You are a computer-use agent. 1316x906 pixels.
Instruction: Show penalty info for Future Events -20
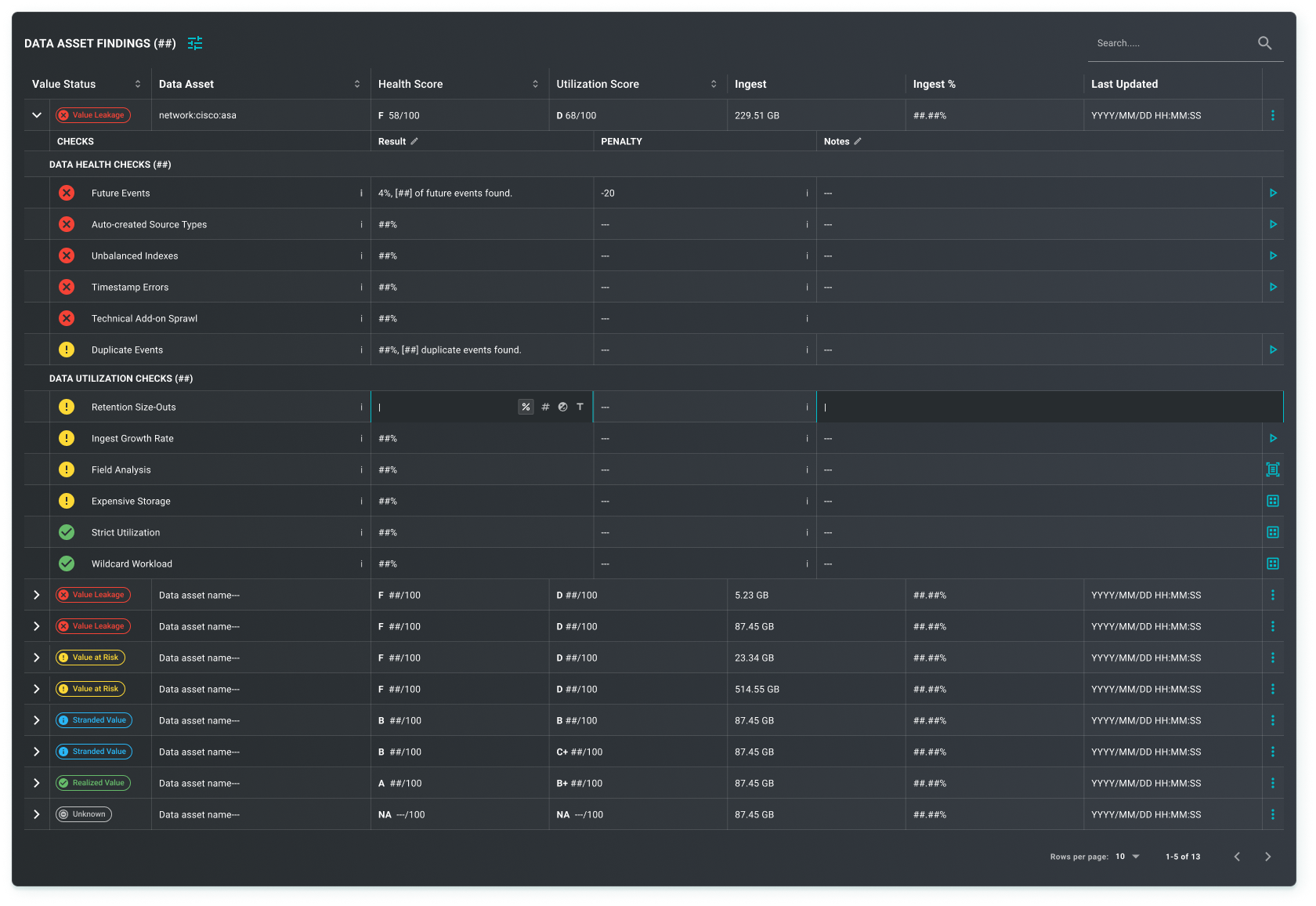[x=807, y=193]
